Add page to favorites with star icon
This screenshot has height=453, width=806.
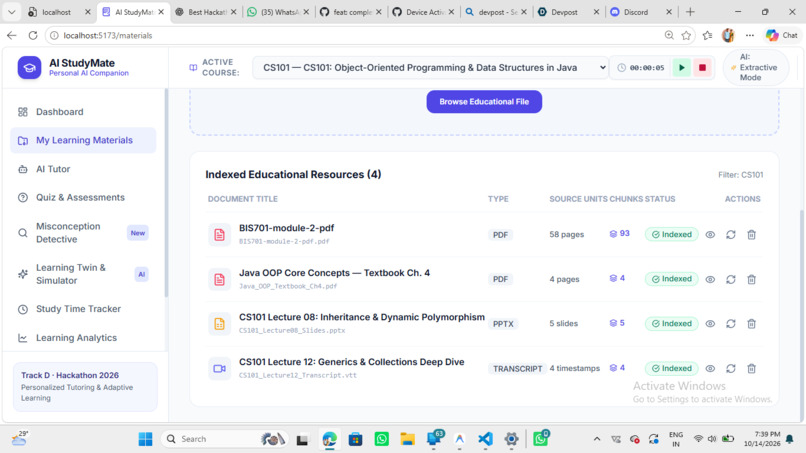(x=686, y=35)
